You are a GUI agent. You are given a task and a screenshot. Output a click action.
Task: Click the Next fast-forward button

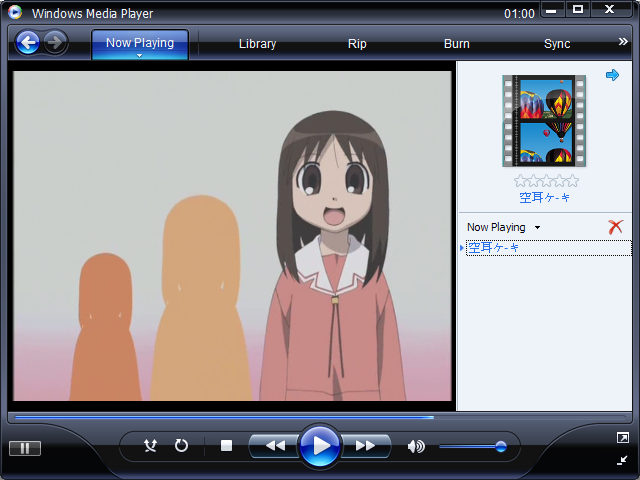pos(365,446)
